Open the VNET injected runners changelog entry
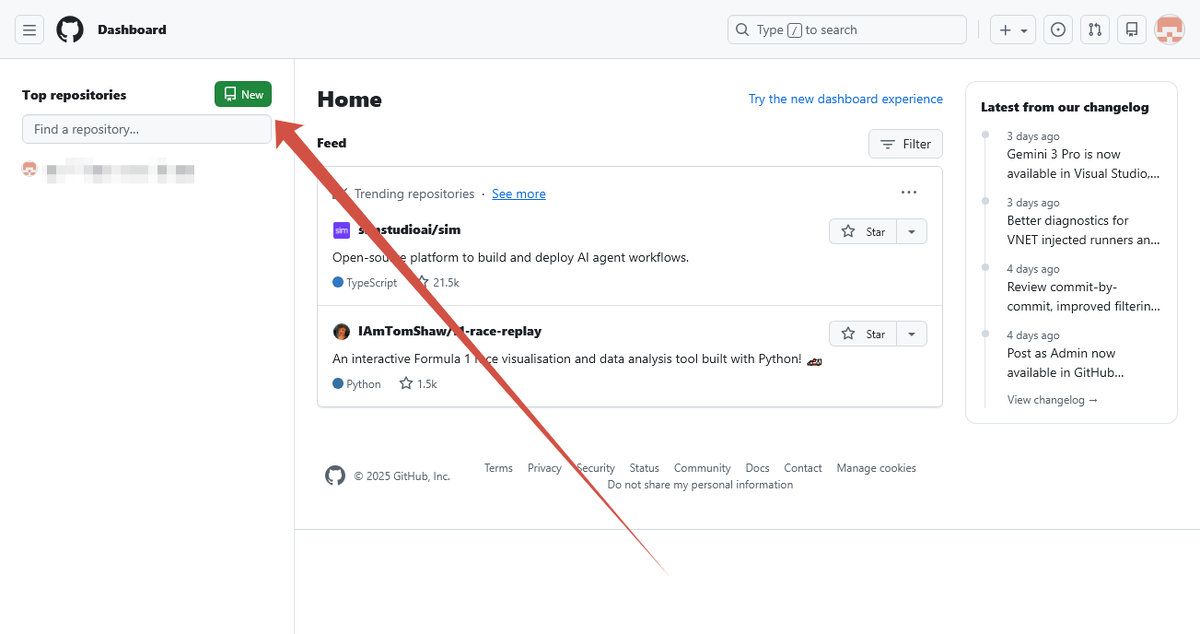1200x634 pixels. click(1083, 230)
